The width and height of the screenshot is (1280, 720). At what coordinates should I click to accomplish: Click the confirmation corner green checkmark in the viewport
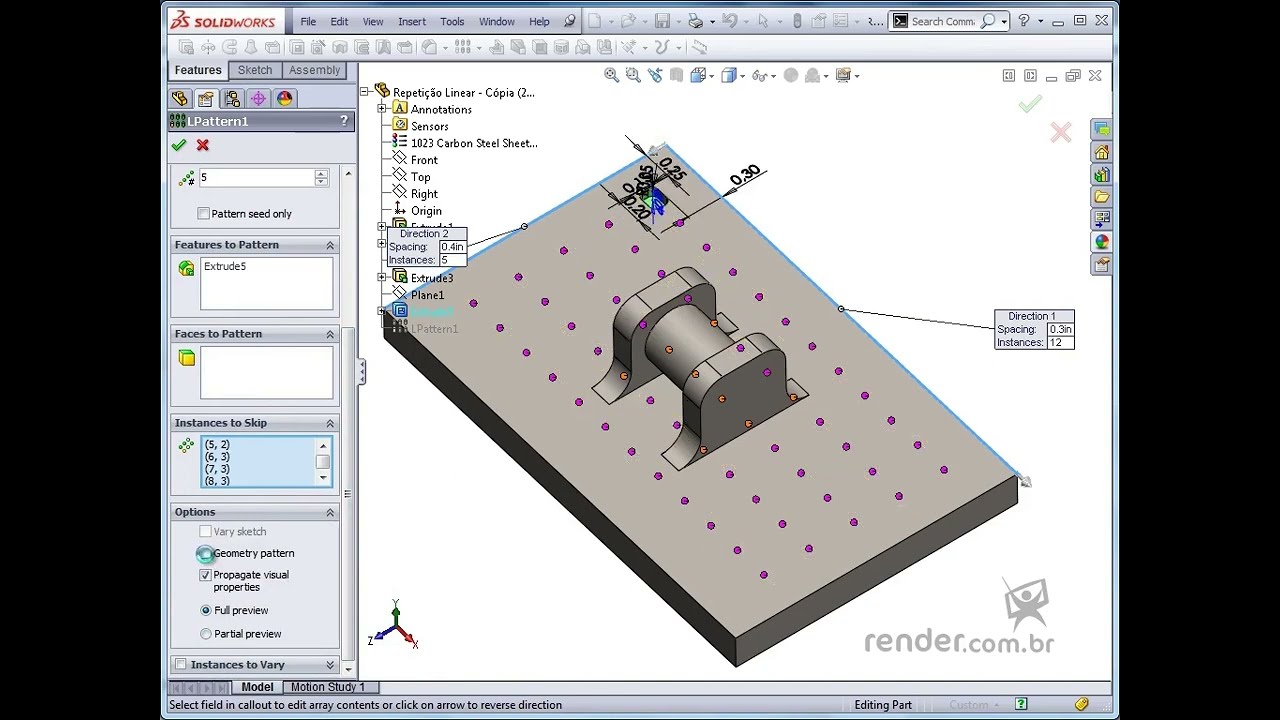click(1031, 103)
